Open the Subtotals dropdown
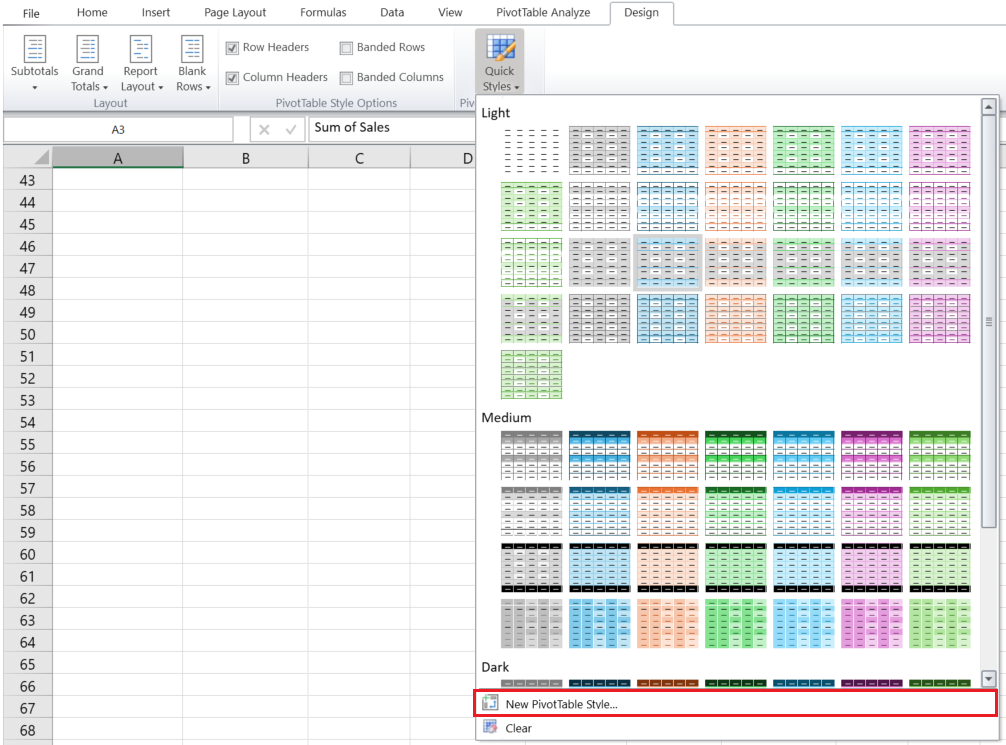Viewport: 1006px width, 745px height. click(x=35, y=64)
